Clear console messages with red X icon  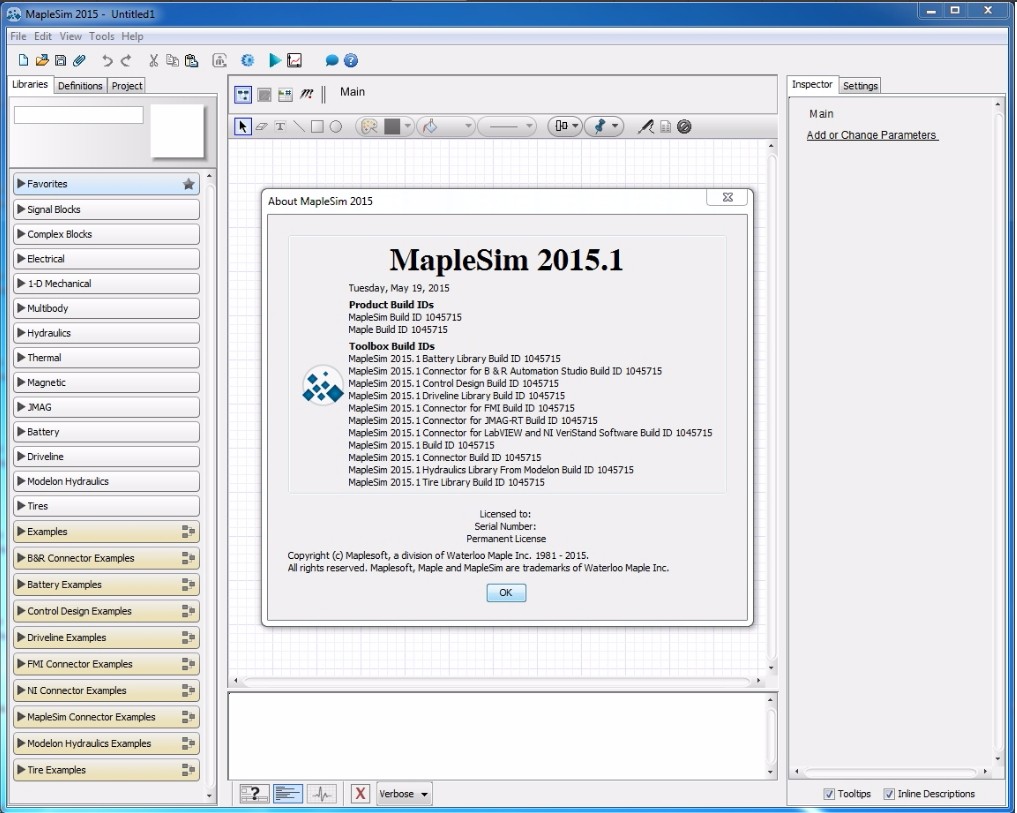[359, 792]
